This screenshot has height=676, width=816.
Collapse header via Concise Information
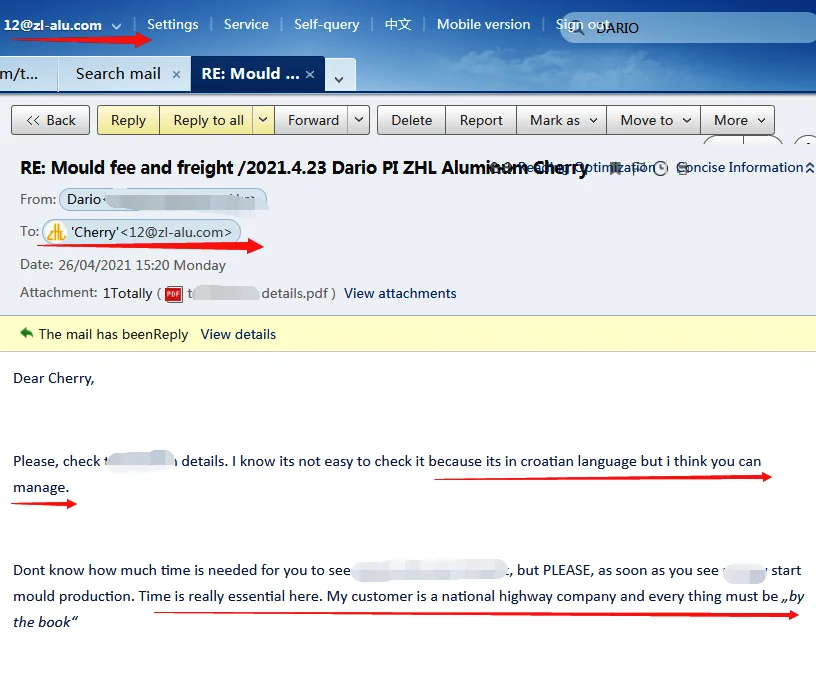point(745,168)
